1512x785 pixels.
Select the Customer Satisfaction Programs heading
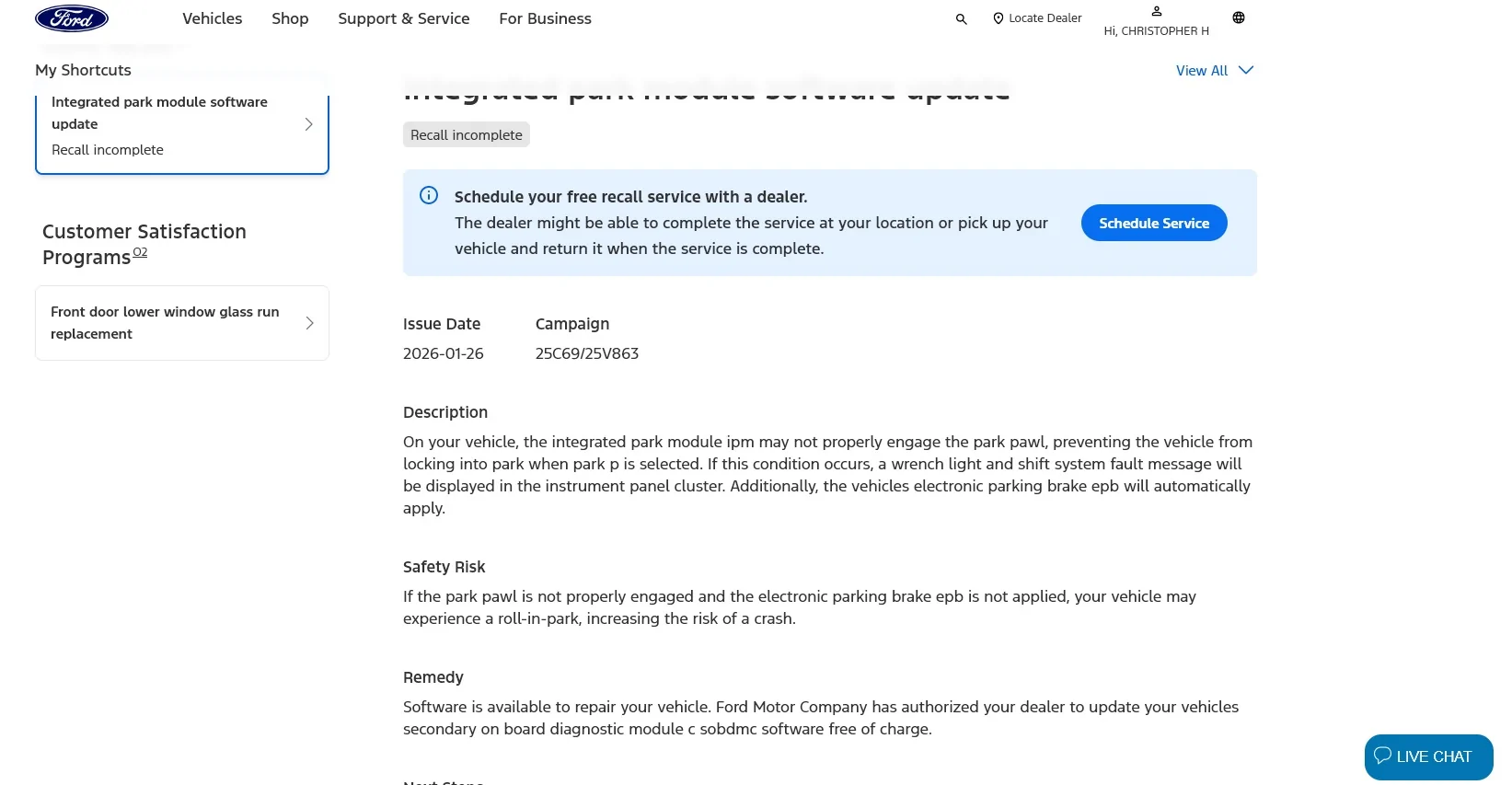[144, 244]
